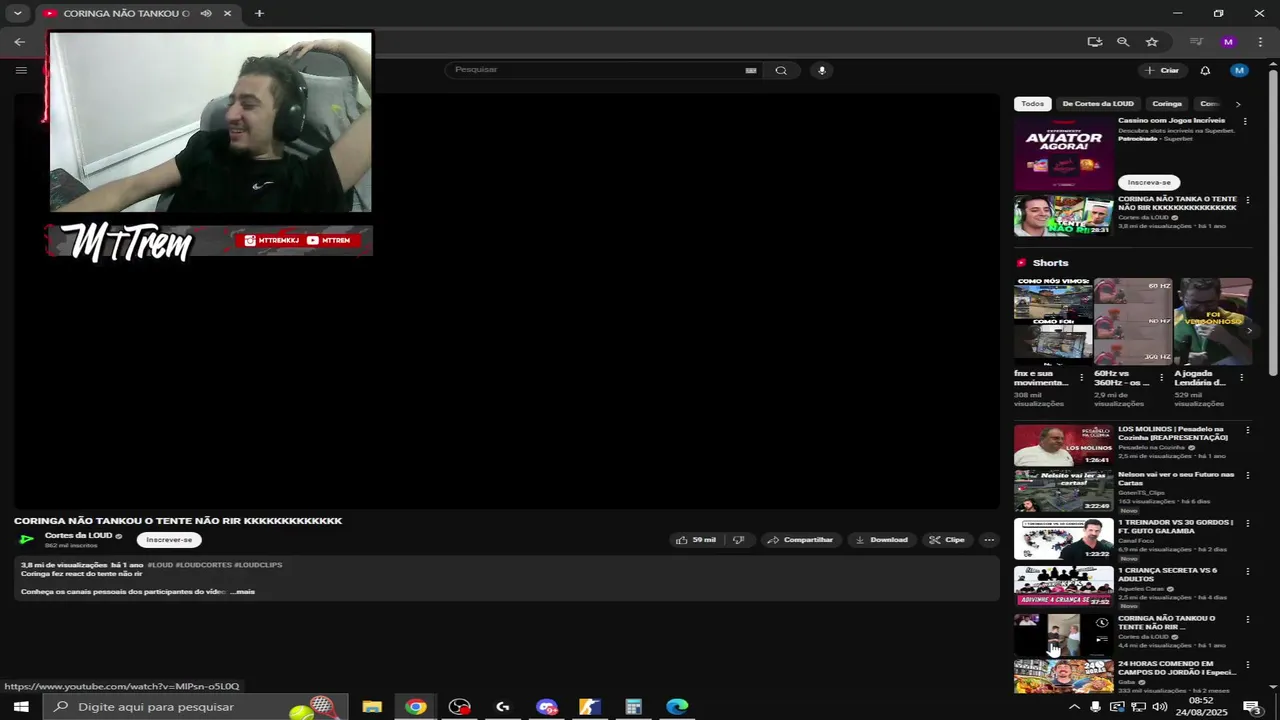Click the Windows Start button
Viewport: 1280px width, 720px height.
pos(21,707)
